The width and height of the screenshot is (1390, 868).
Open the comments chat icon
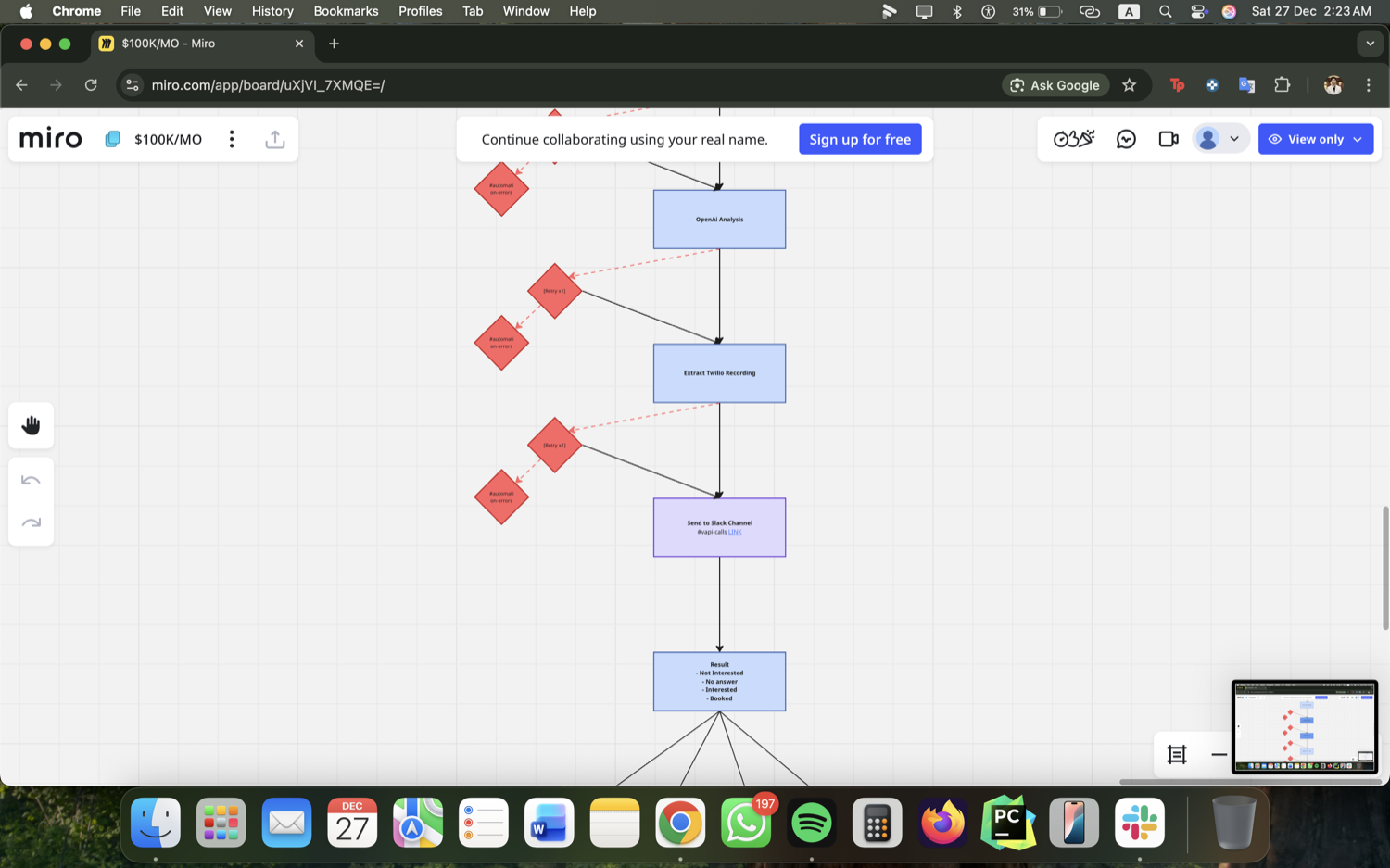point(1126,139)
